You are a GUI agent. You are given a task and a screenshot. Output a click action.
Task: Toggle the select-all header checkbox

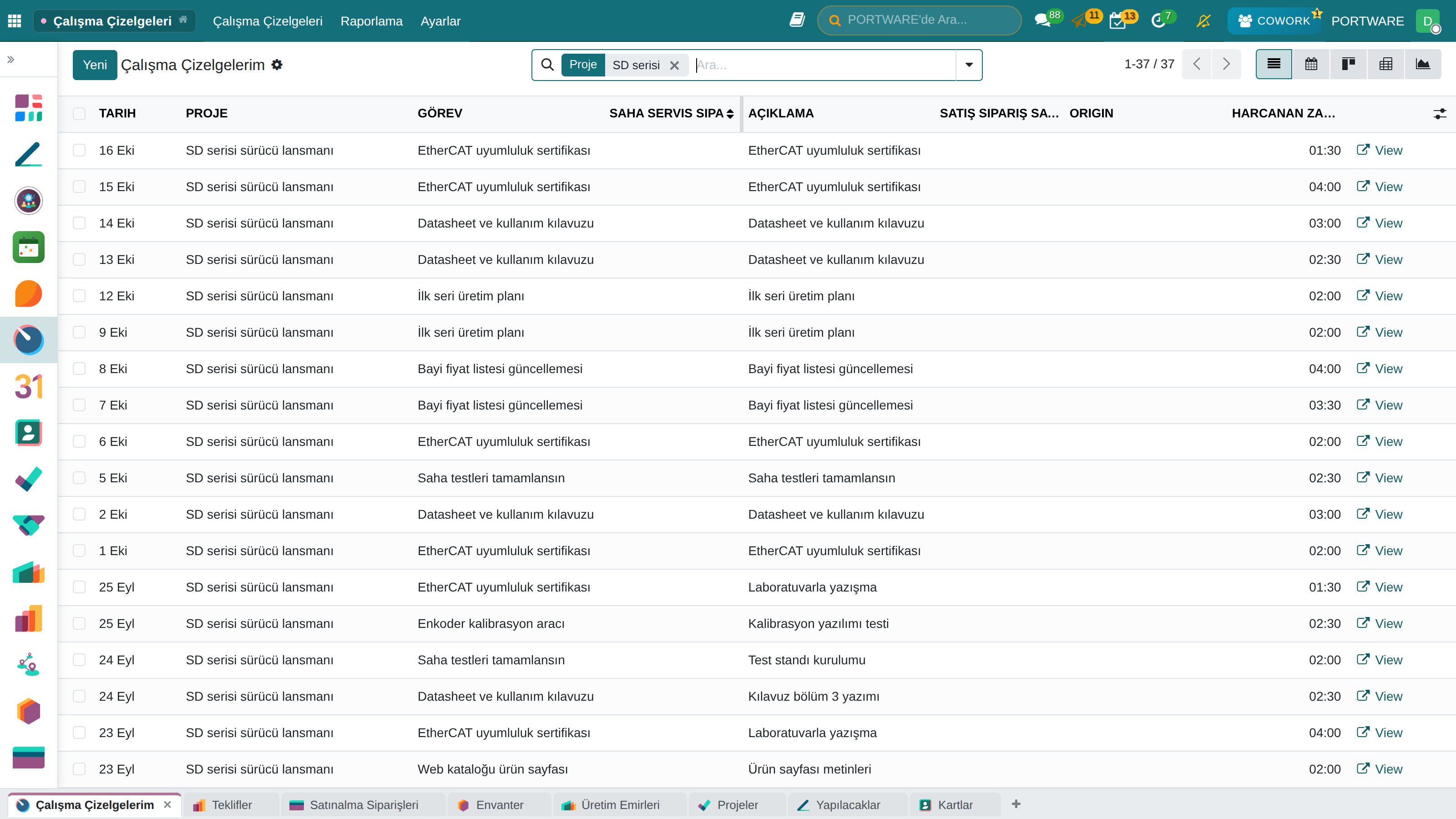[79, 114]
